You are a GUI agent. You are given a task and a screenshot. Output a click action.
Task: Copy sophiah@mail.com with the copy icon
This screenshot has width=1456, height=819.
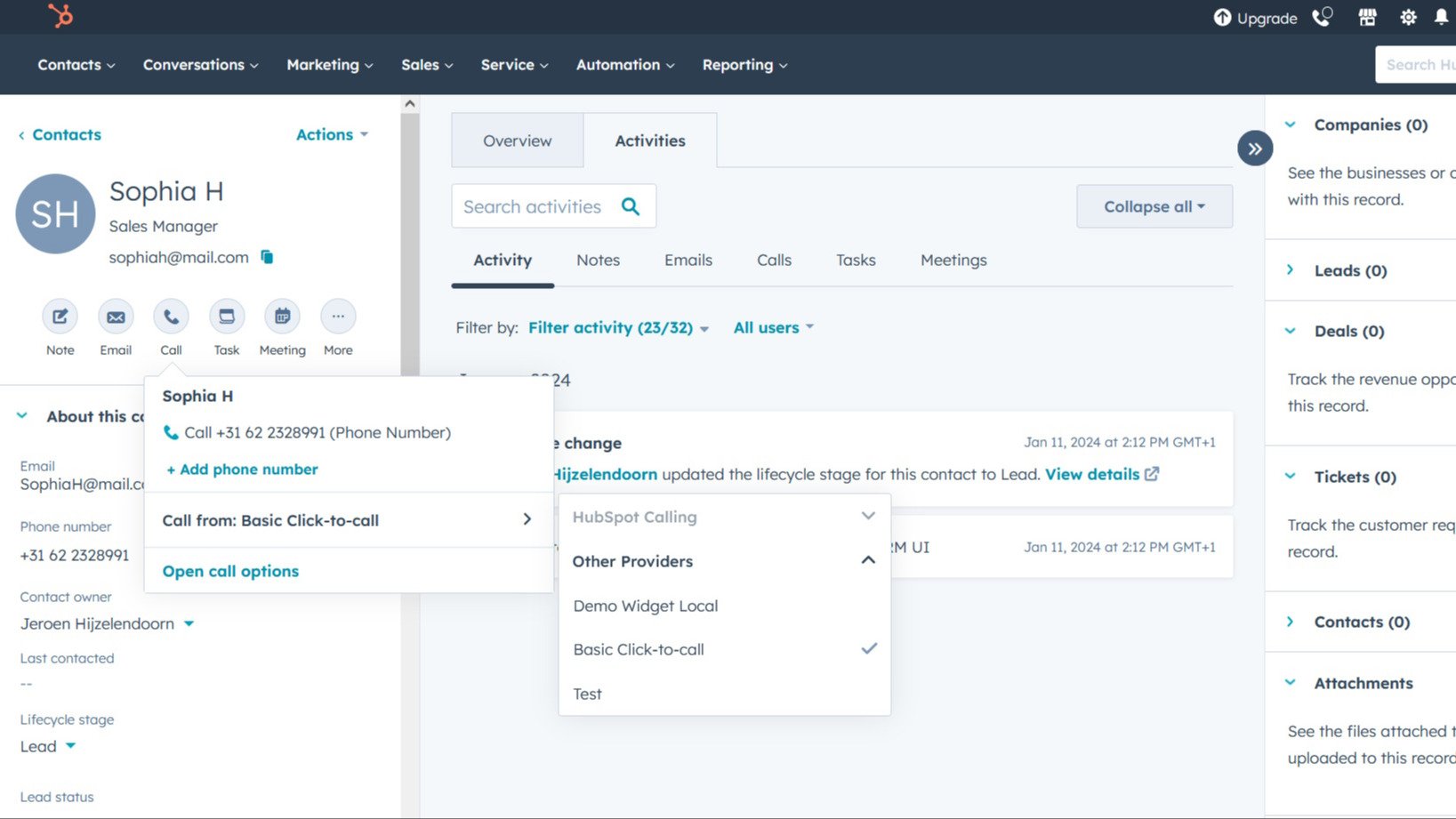(266, 257)
